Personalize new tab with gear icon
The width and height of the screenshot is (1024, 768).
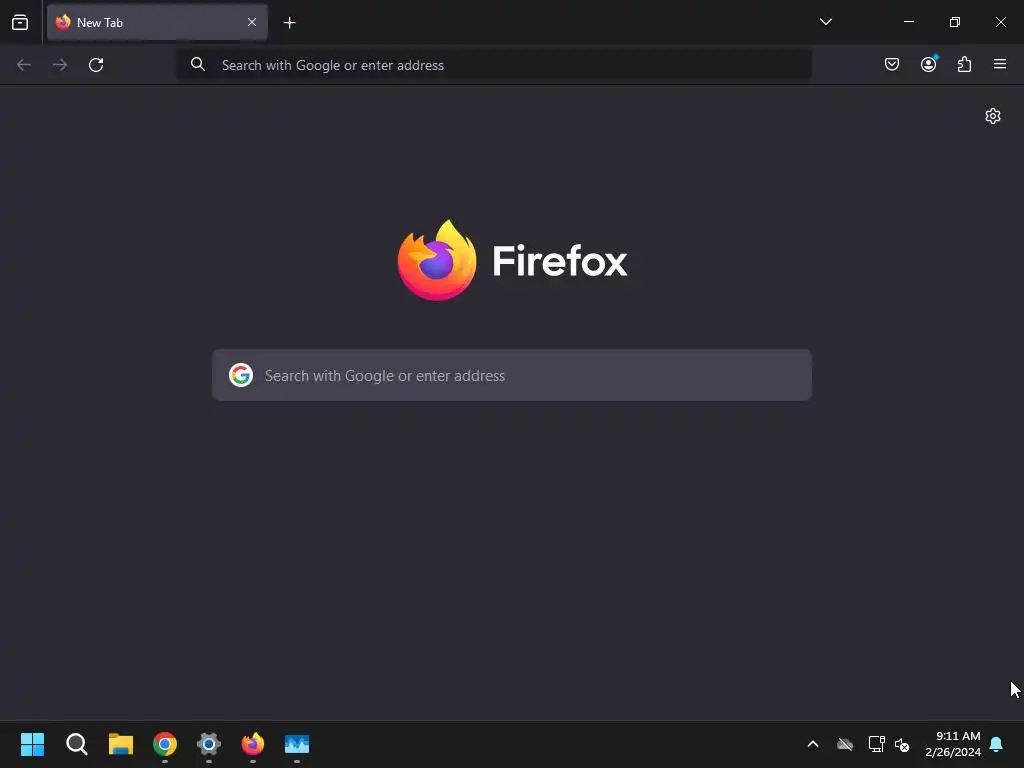[x=993, y=116]
